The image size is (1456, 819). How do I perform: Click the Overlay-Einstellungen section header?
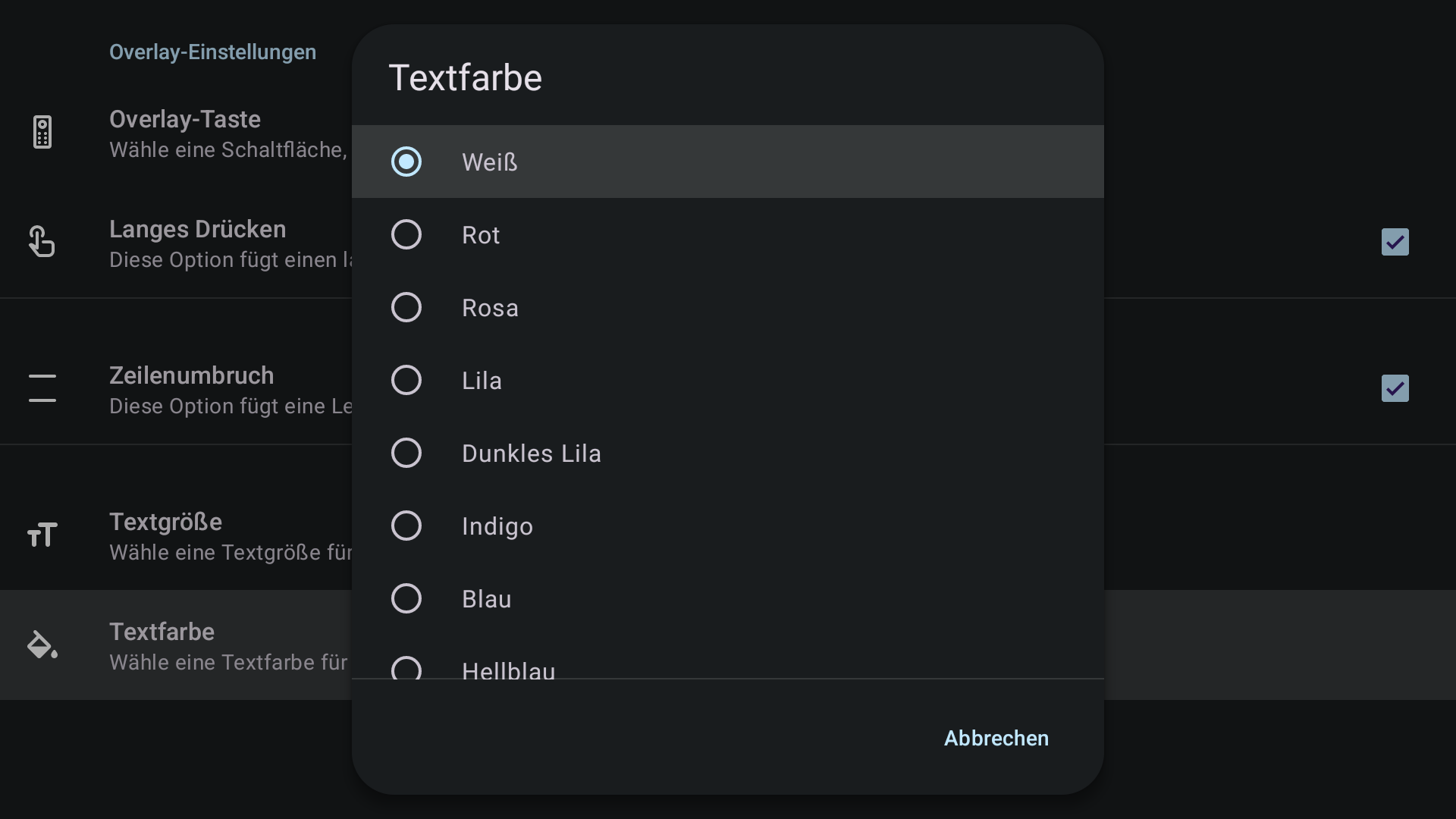(212, 52)
